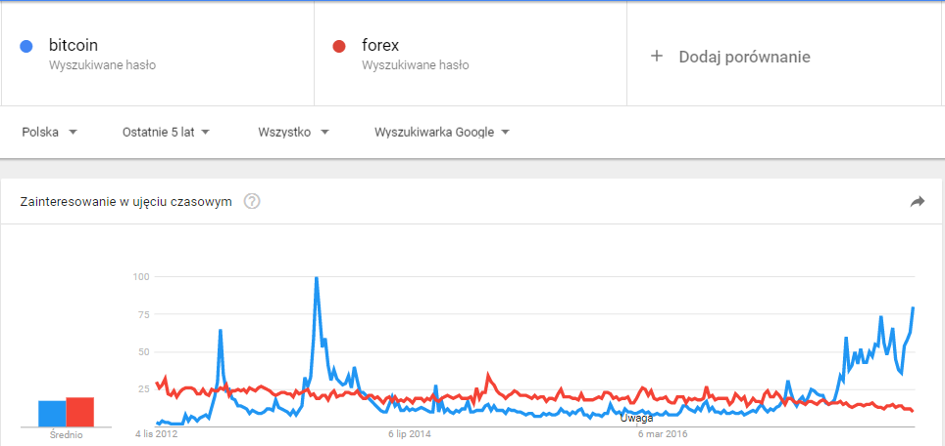Click the Uwaga note marker on chart
This screenshot has width=945, height=446.
point(636,418)
